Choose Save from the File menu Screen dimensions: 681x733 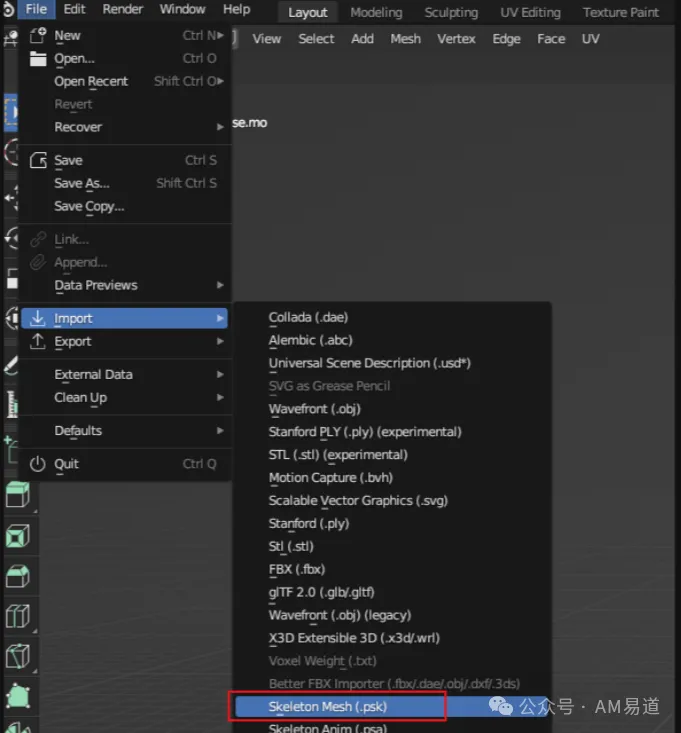click(124, 160)
